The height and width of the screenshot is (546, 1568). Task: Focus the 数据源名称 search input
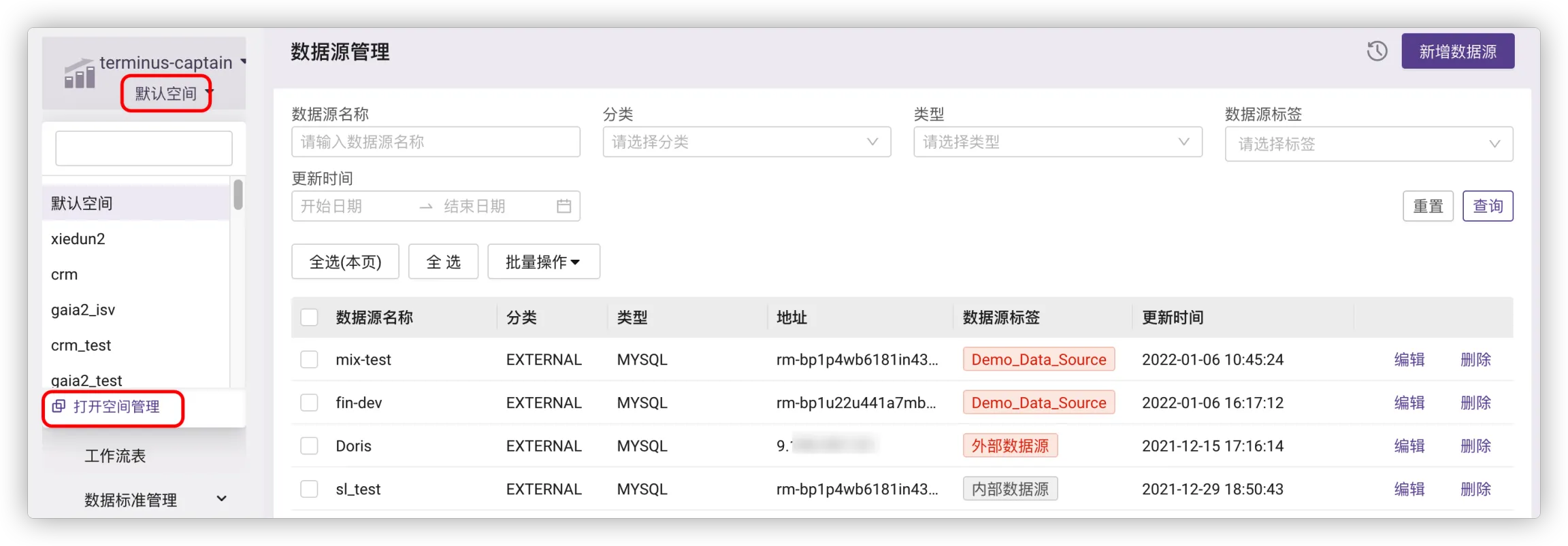[x=436, y=142]
